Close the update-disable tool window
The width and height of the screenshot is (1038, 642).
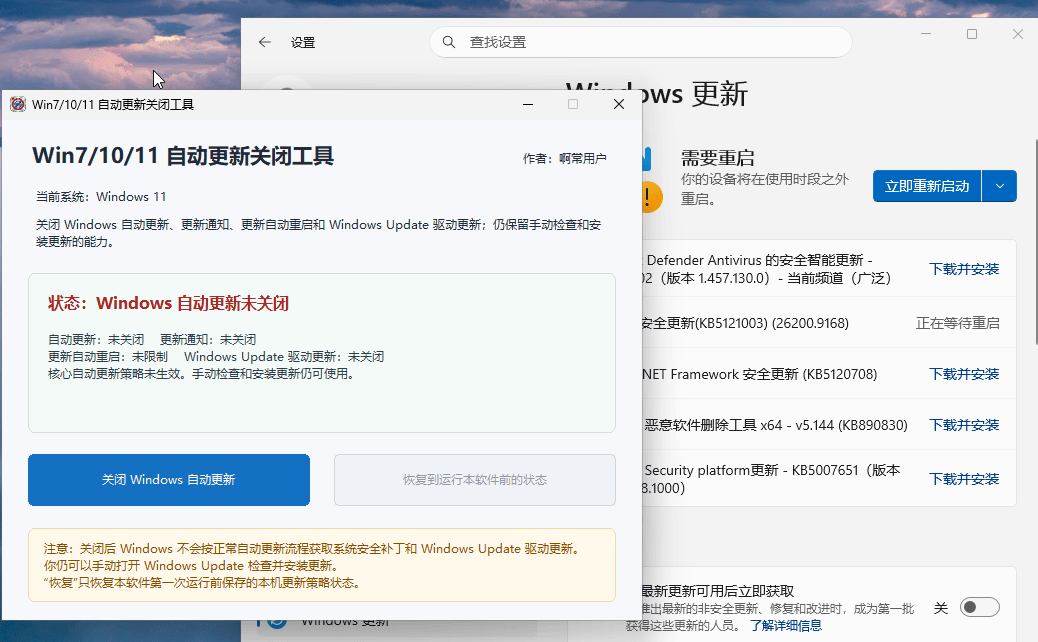pos(619,105)
